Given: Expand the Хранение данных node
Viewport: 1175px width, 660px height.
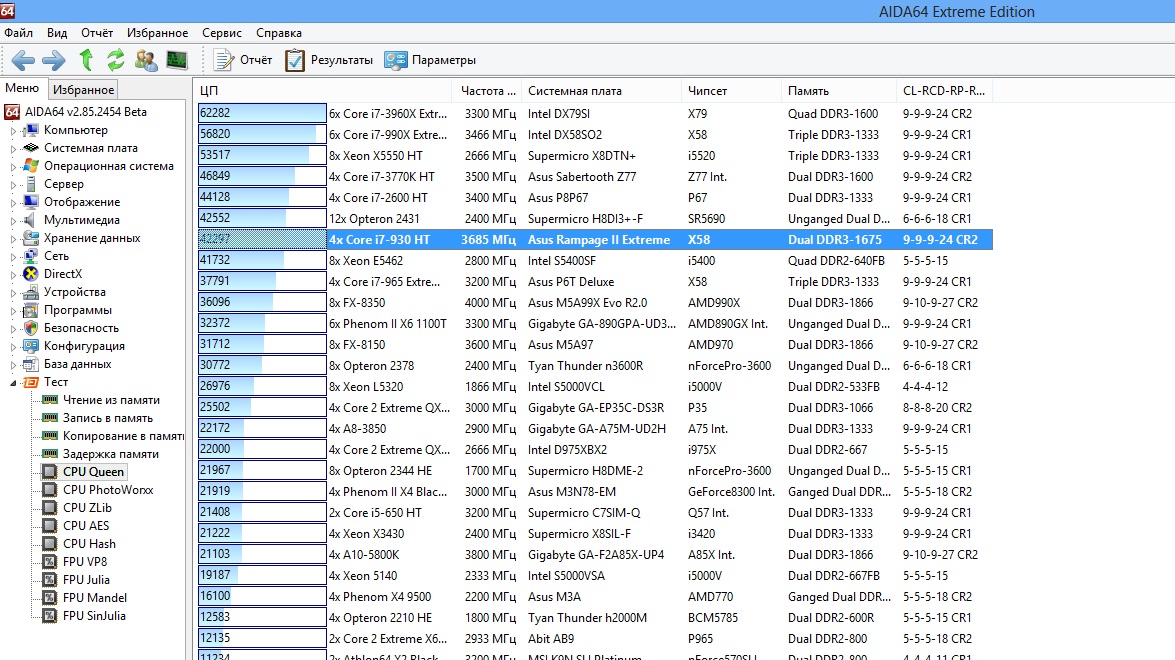Looking at the screenshot, I should point(14,239).
